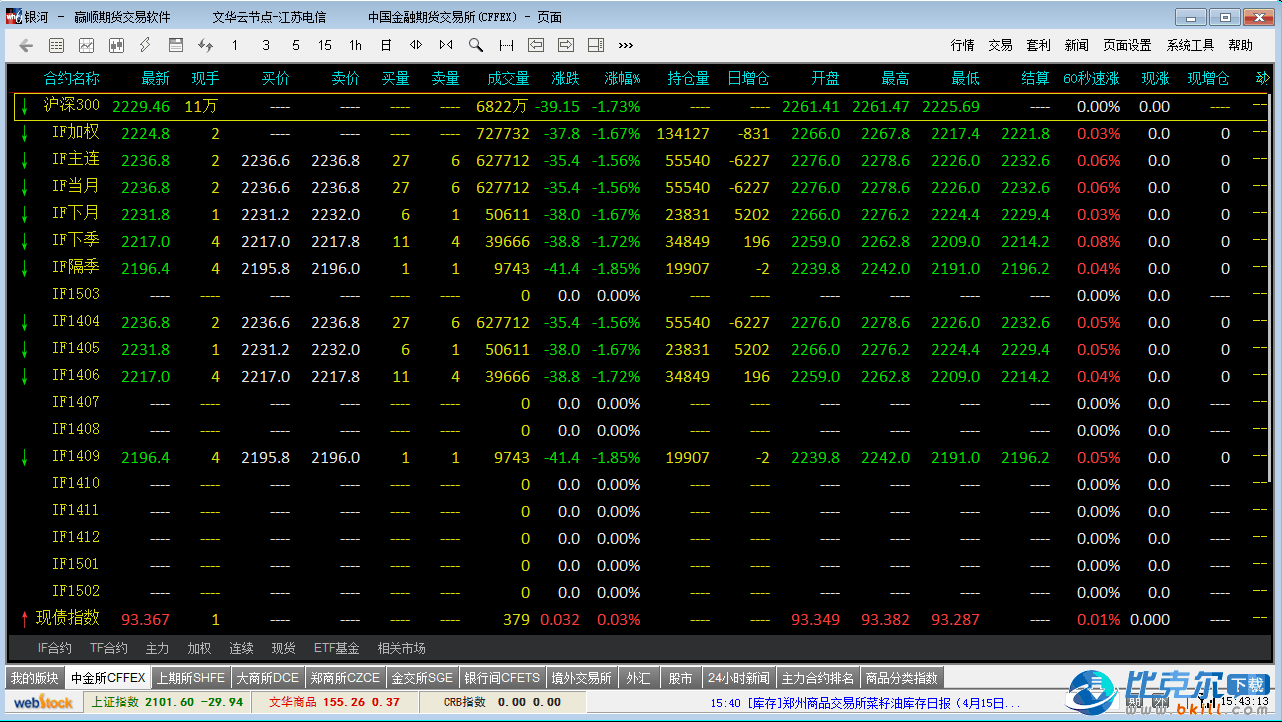1282x722 pixels.
Task: Sort by the 持仓量 column header
Action: [689, 78]
